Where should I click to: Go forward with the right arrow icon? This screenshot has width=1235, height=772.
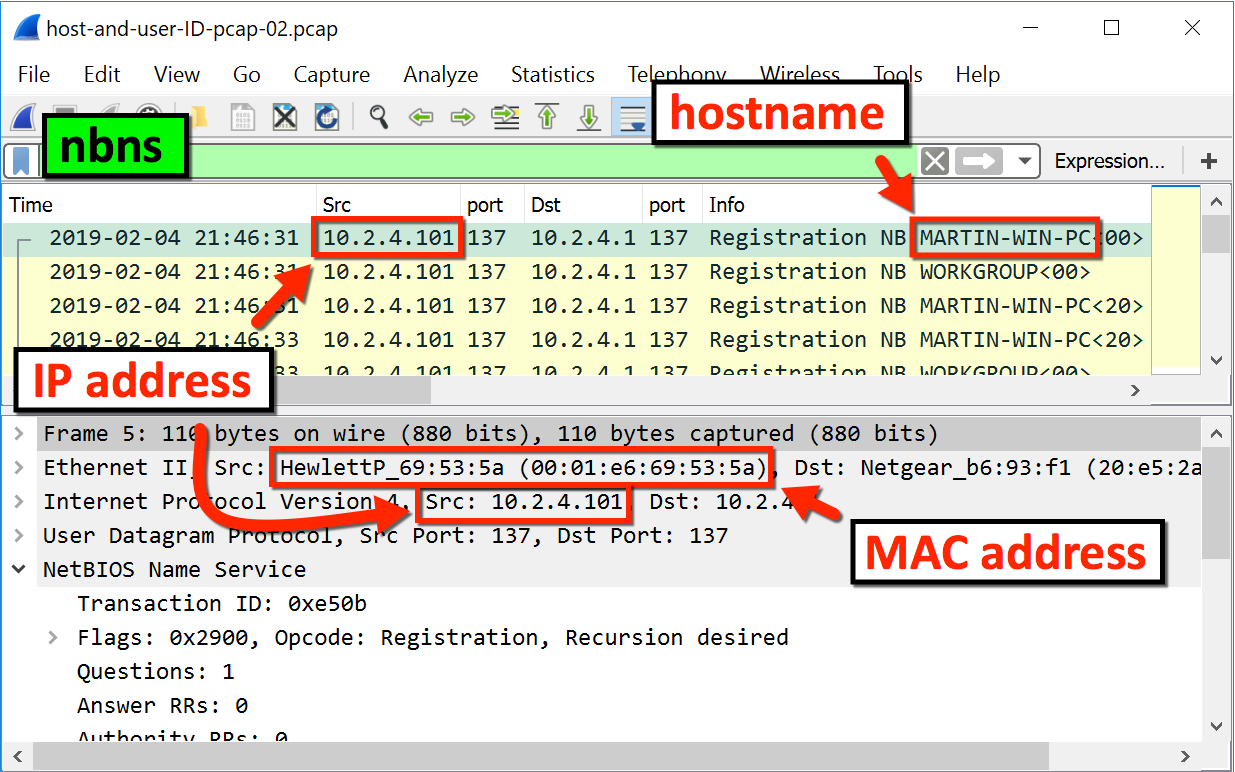[462, 118]
